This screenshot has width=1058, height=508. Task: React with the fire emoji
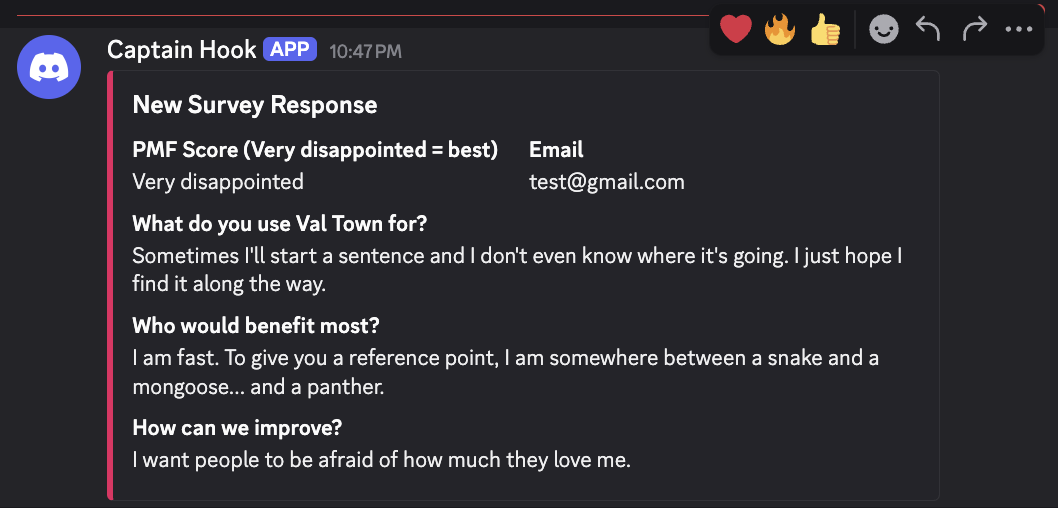click(x=780, y=30)
